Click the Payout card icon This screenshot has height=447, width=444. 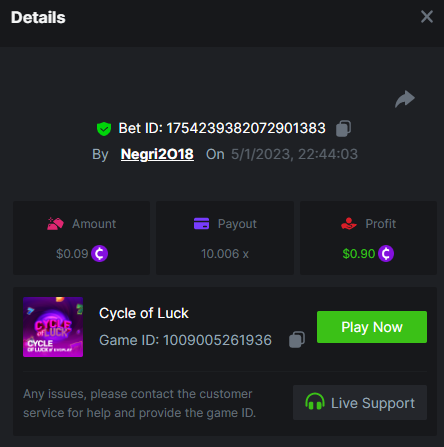click(x=201, y=224)
